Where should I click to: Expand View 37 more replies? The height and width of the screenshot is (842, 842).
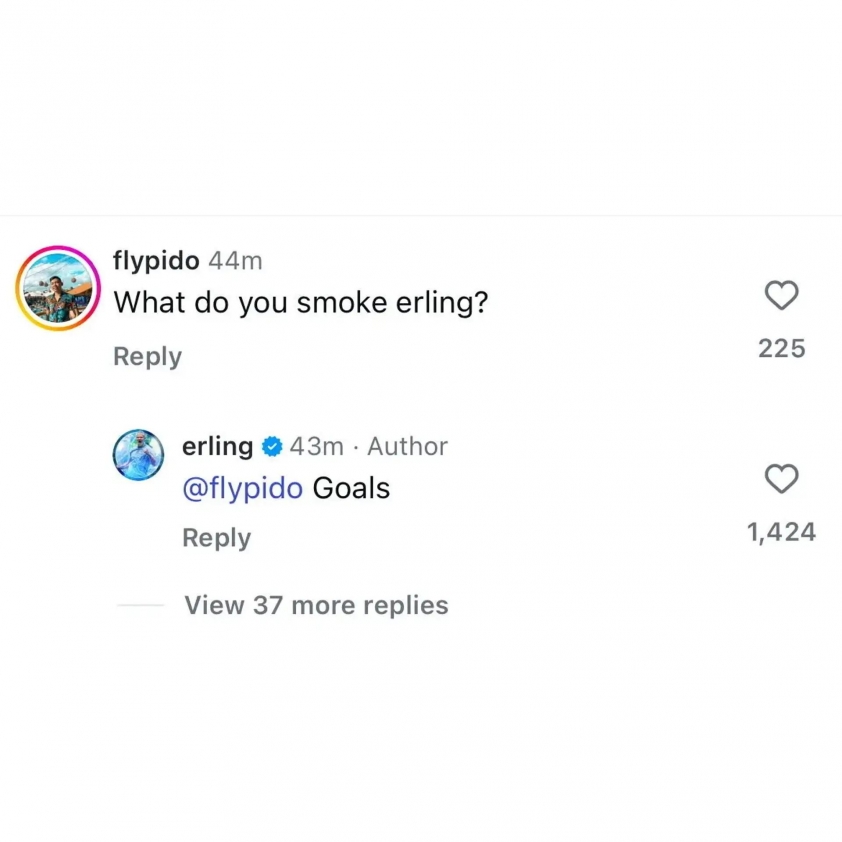point(316,605)
